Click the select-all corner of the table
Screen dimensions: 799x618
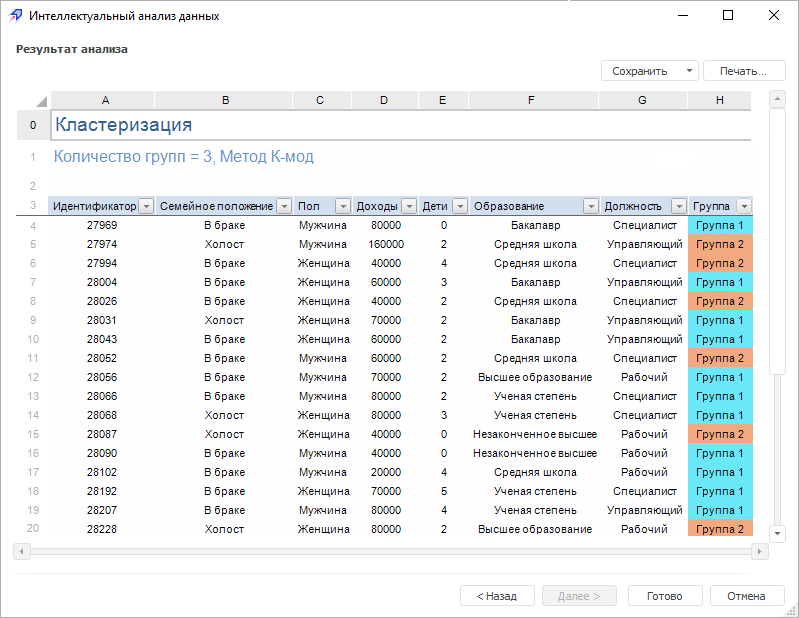pyautogui.click(x=41, y=101)
